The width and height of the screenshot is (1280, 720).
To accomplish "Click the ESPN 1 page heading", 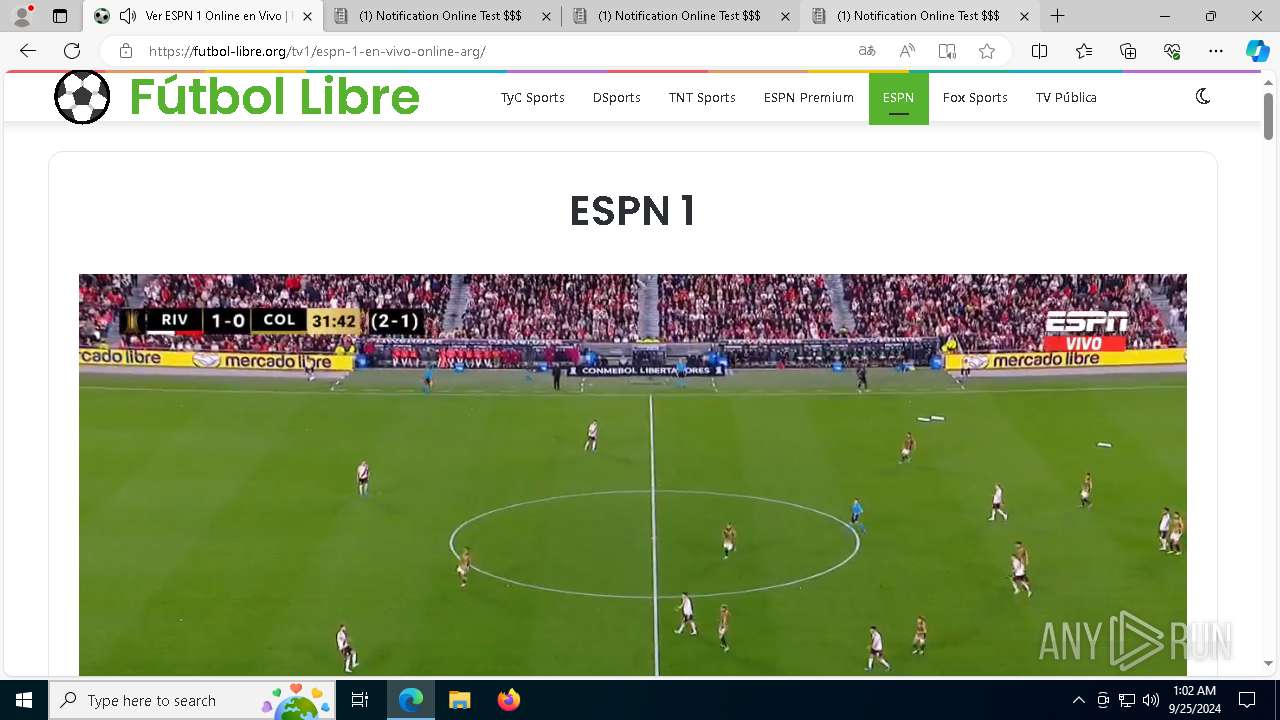I will 632,211.
